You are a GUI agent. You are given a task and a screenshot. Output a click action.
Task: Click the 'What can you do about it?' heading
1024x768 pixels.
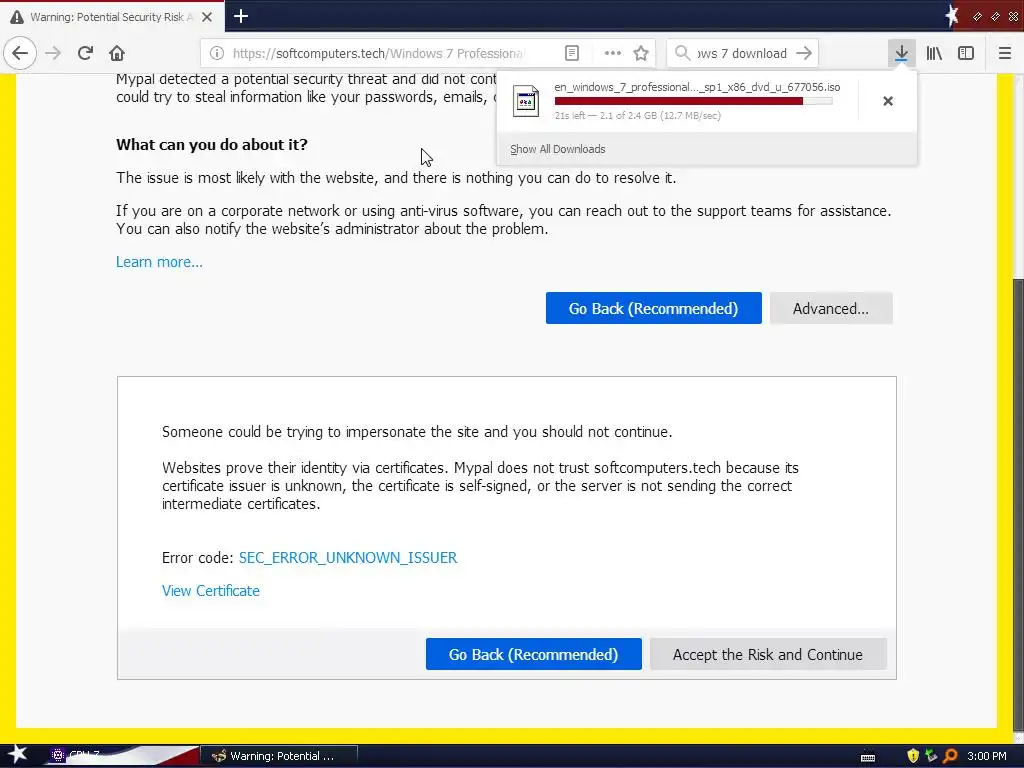coord(212,144)
